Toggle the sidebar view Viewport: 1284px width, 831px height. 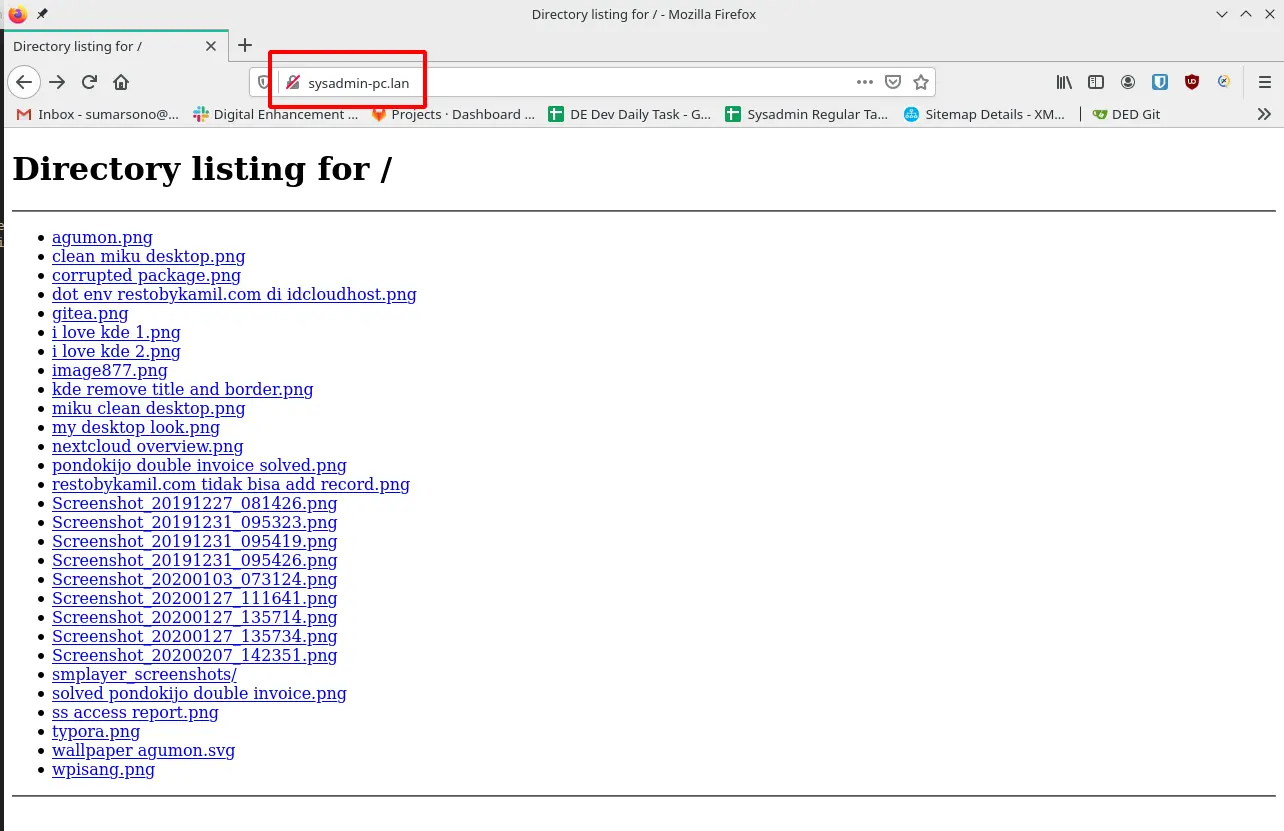pos(1096,82)
